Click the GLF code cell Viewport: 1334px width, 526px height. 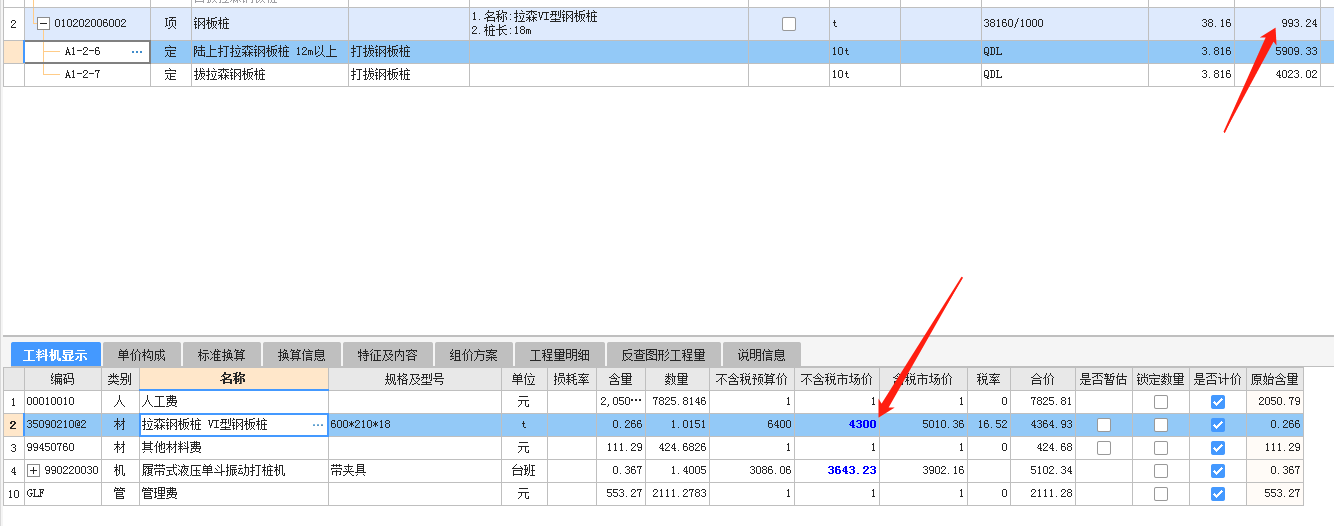coord(63,494)
